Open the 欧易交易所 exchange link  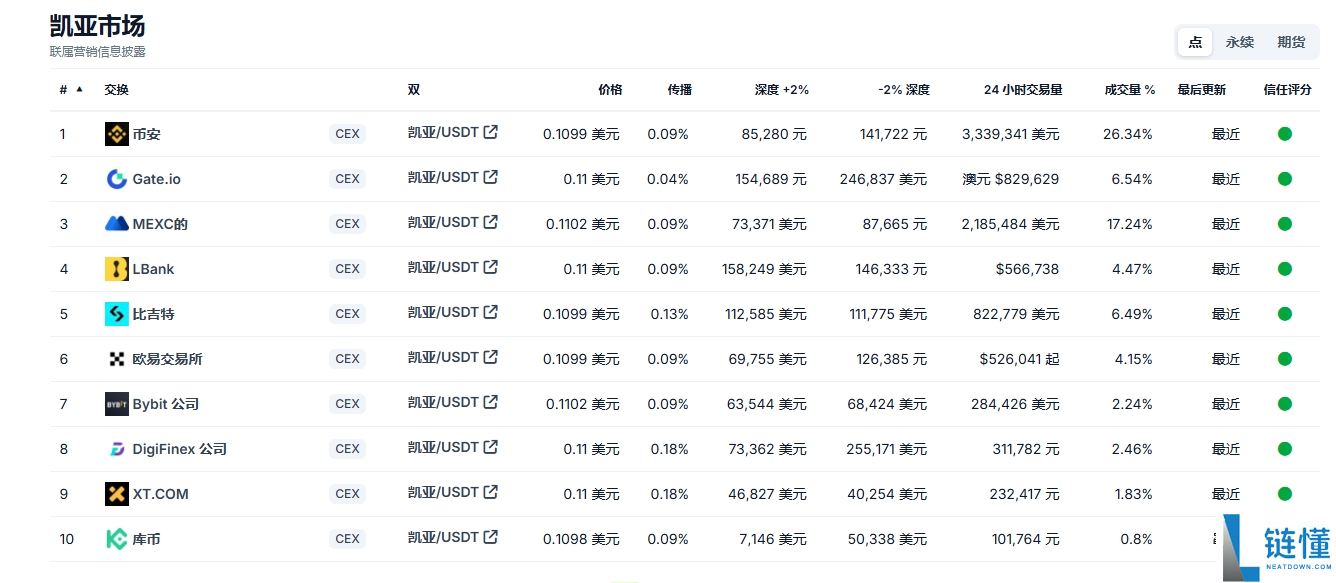(167, 359)
